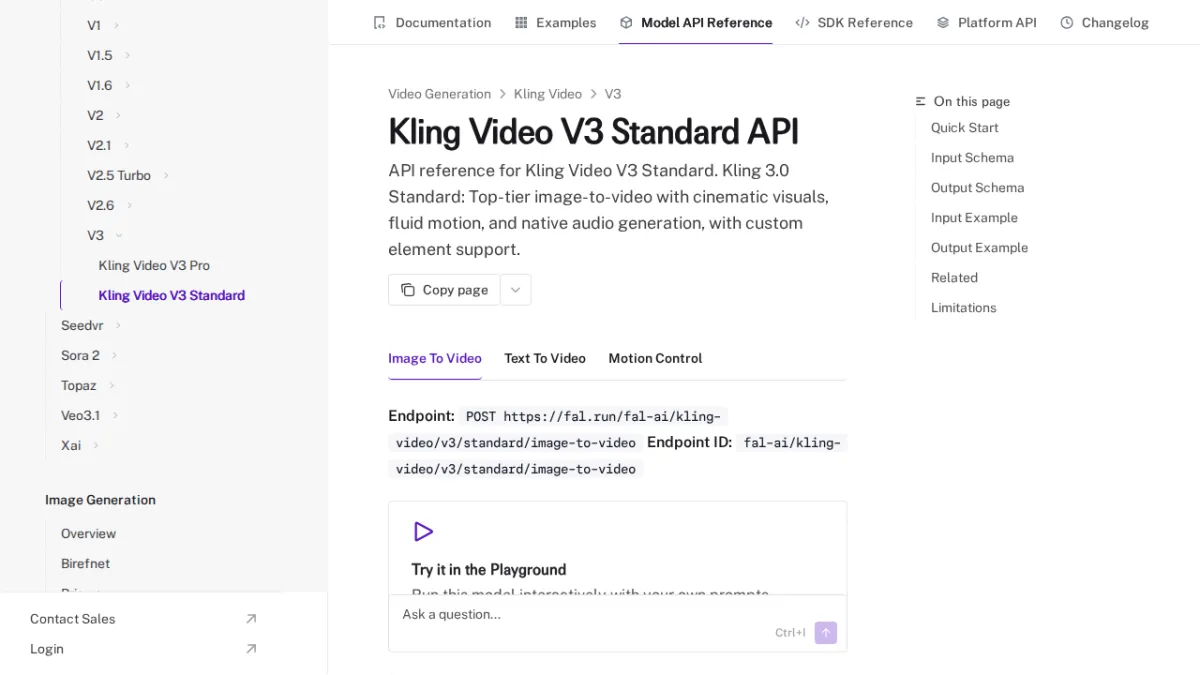Open Kling Video V3 Standard sidebar item
1200x675 pixels.
(171, 295)
